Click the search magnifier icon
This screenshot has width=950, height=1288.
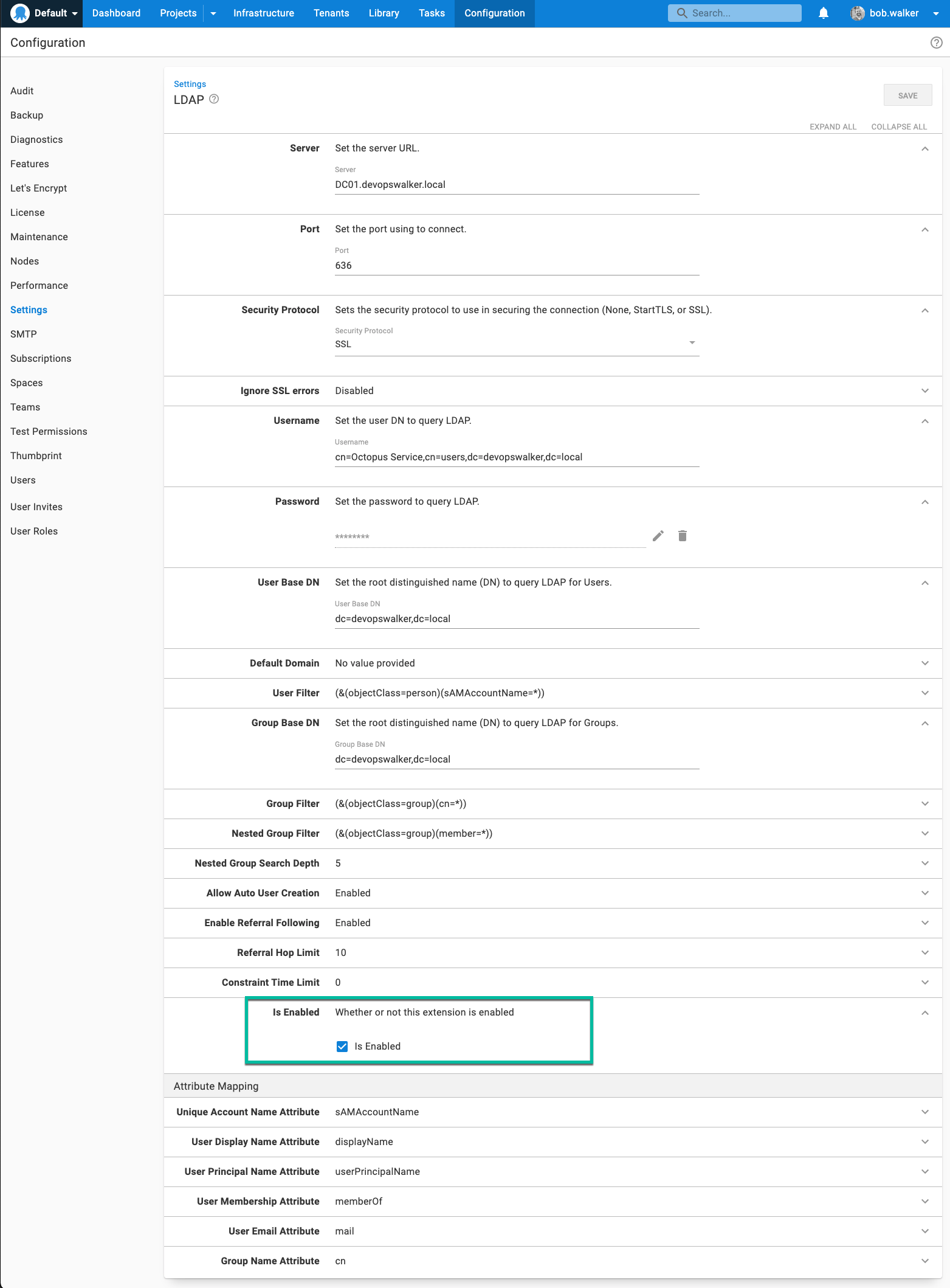(682, 13)
